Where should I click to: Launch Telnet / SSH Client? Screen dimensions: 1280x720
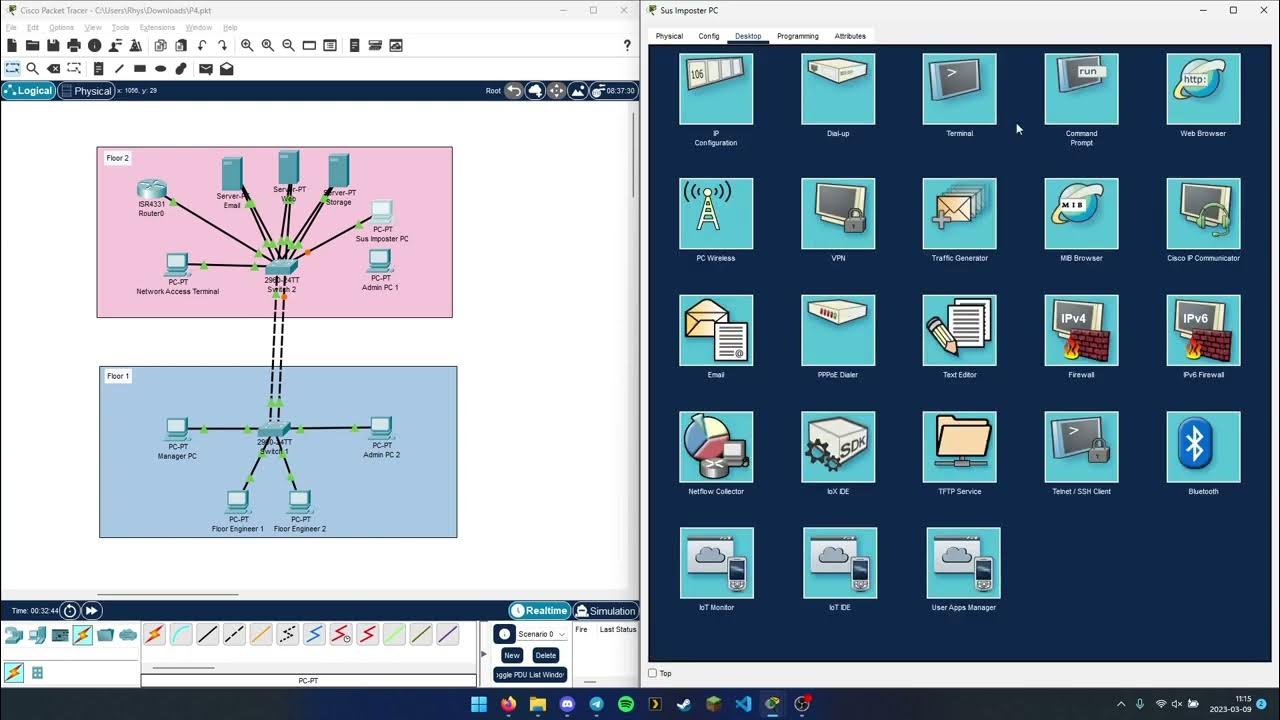(1081, 447)
